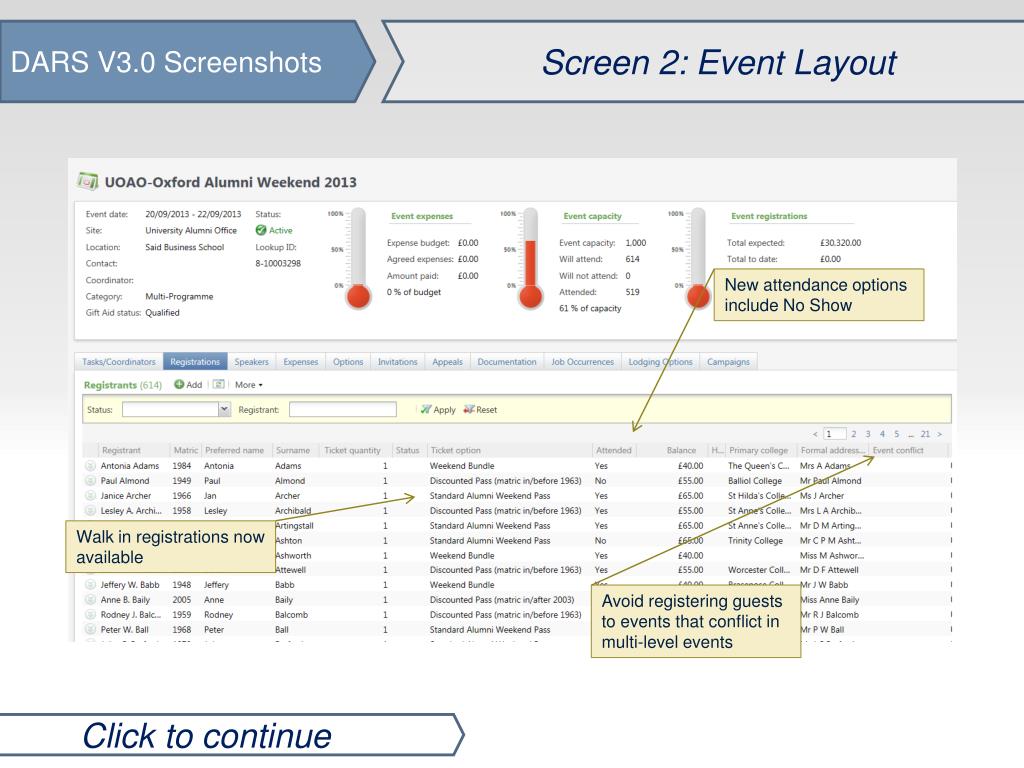Image resolution: width=1024 pixels, height=768 pixels.
Task: Go to page 2 of registrants
Action: [x=854, y=434]
